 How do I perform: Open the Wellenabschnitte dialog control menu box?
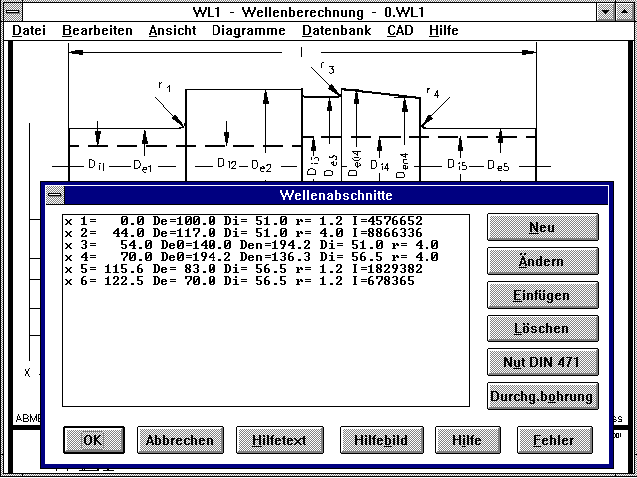[x=55, y=195]
